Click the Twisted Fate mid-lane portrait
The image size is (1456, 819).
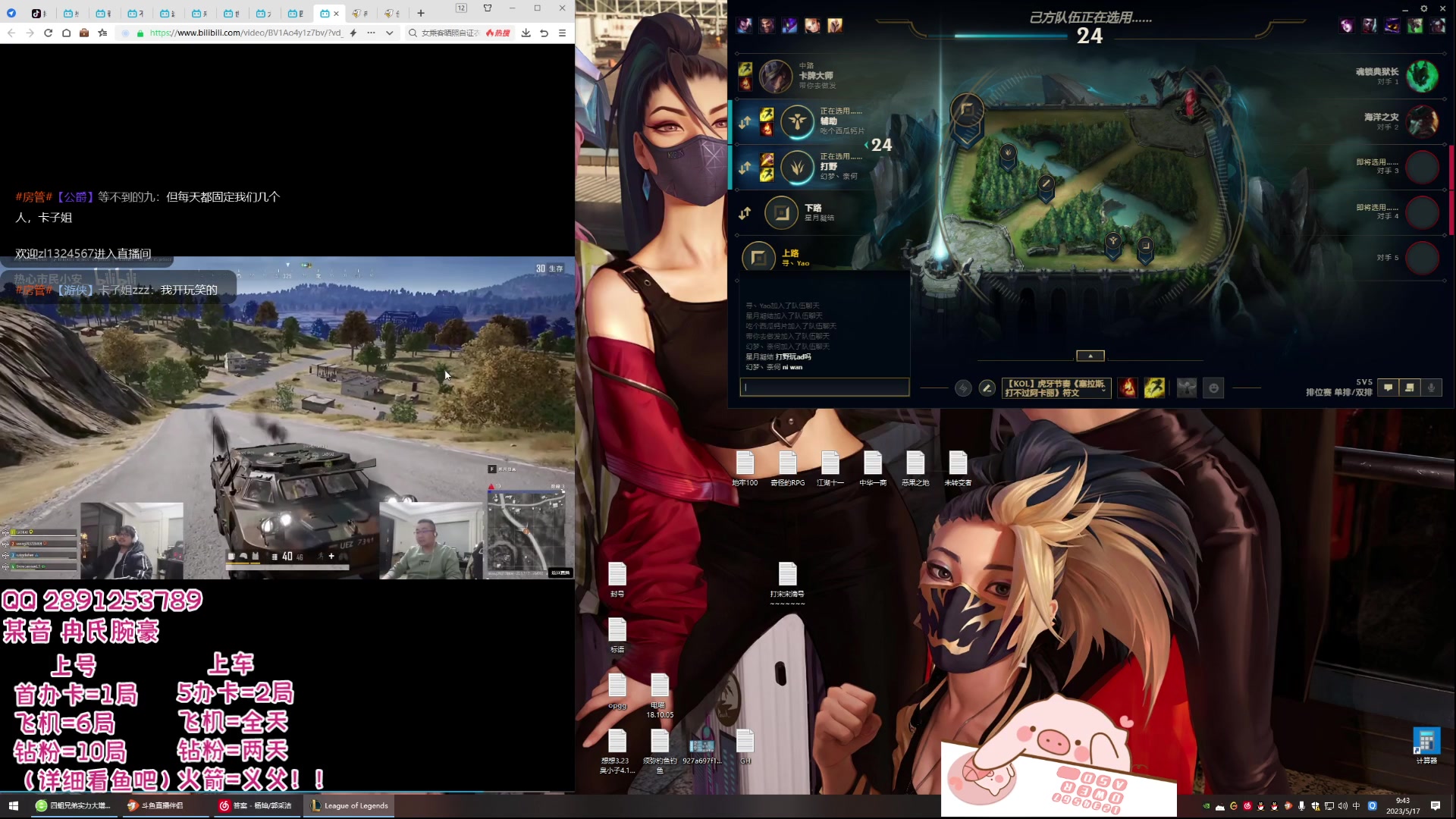[x=776, y=77]
